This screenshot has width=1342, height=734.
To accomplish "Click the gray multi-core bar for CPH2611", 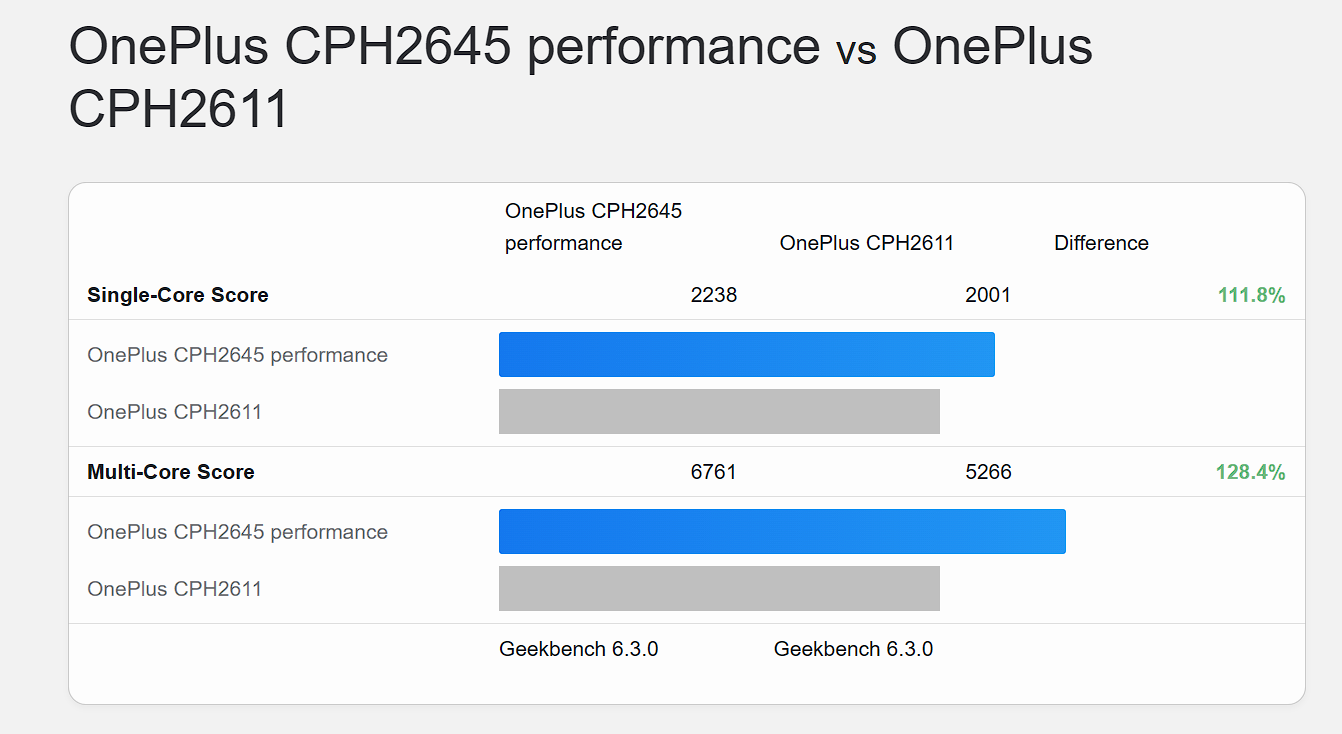I will click(x=719, y=588).
